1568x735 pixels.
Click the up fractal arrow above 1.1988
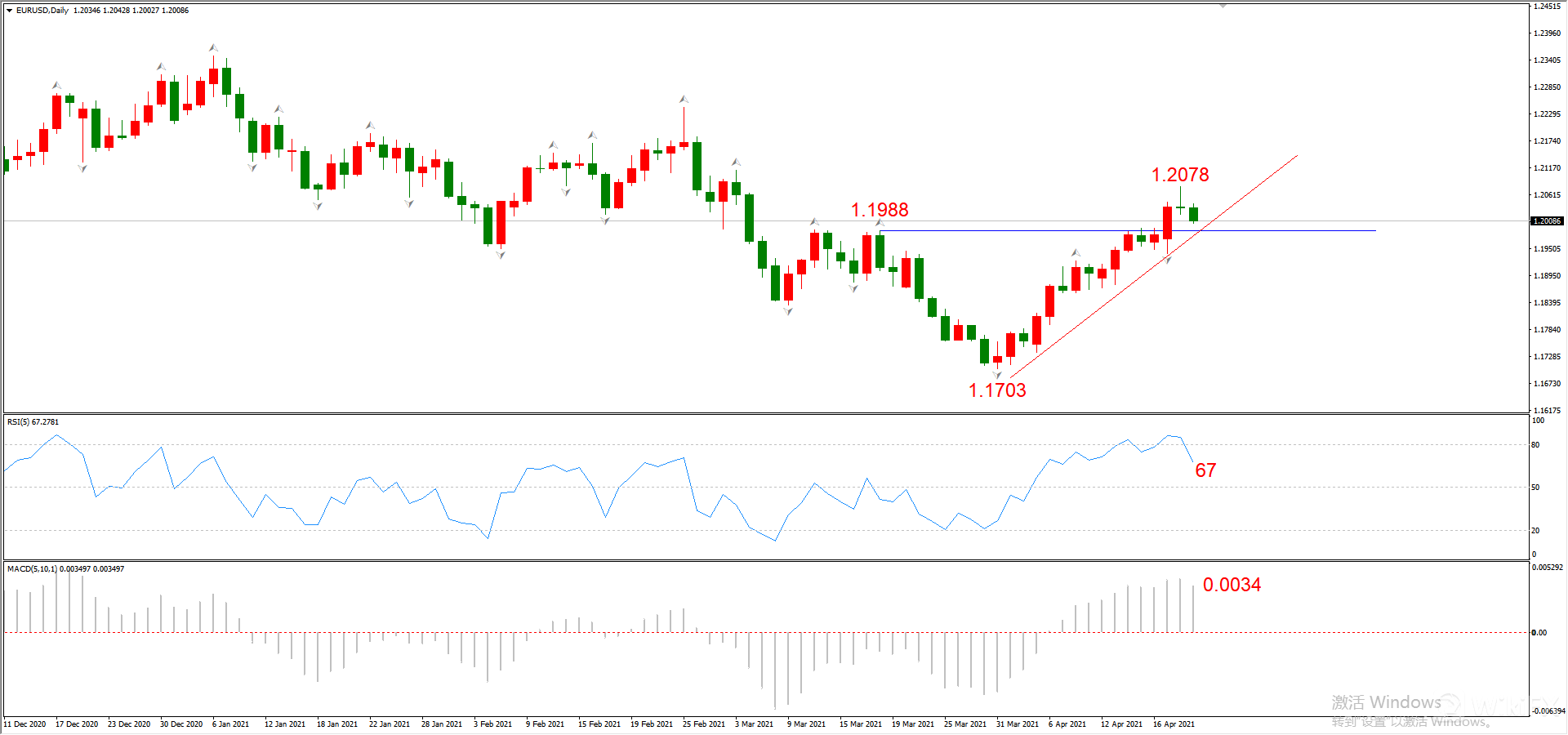[880, 222]
